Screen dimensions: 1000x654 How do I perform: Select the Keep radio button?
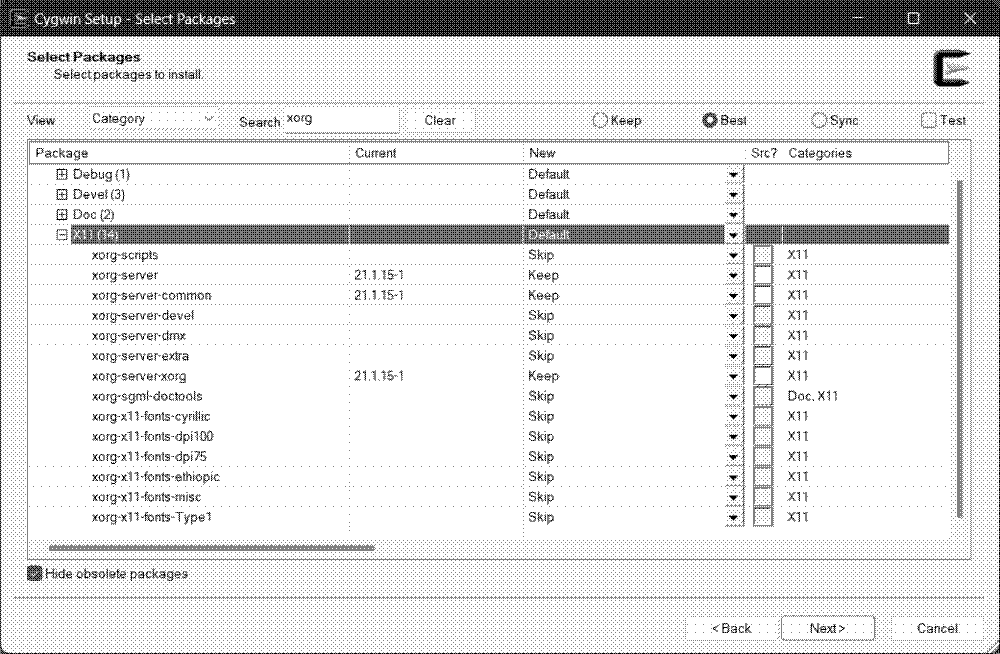point(603,120)
